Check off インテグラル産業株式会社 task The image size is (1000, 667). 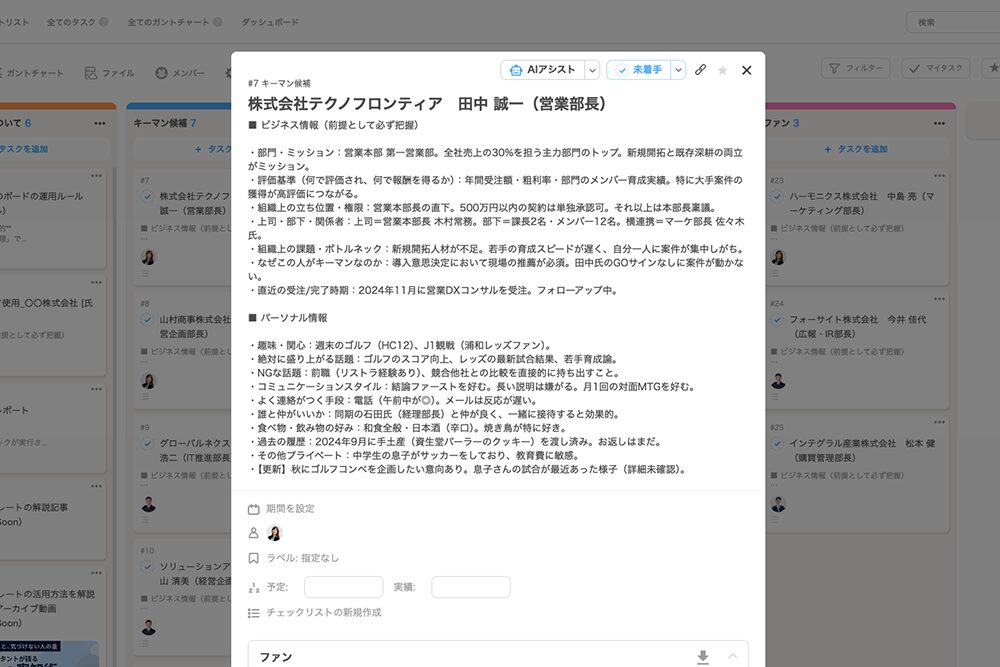[x=777, y=443]
